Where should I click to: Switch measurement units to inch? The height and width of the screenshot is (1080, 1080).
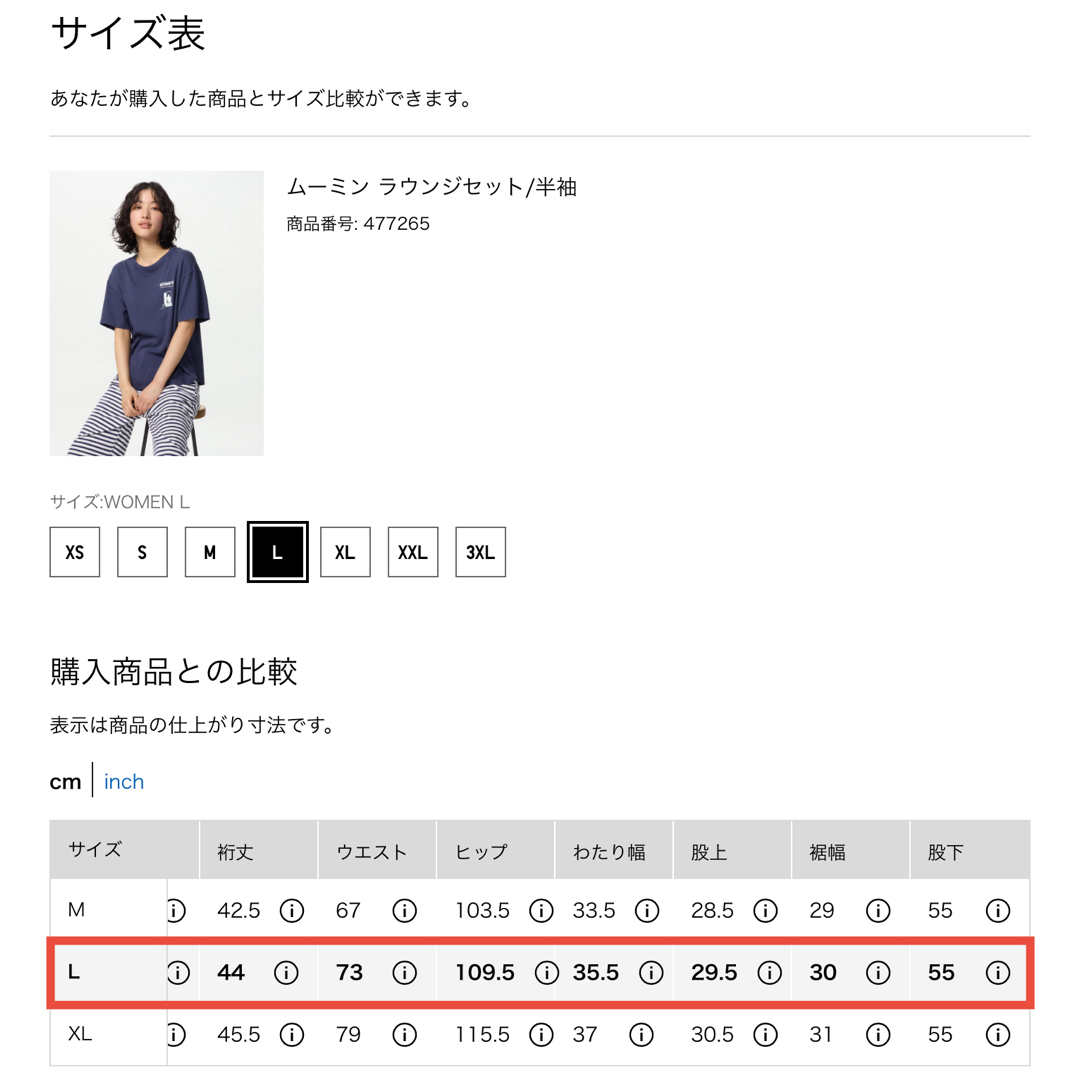click(x=124, y=782)
